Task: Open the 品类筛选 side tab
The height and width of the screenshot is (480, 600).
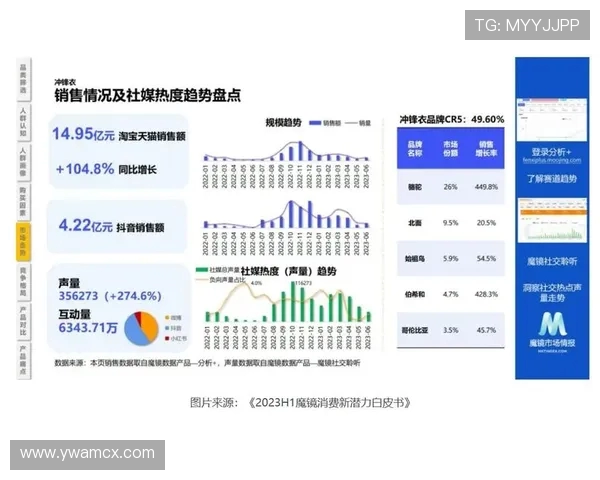Action: click(x=23, y=79)
